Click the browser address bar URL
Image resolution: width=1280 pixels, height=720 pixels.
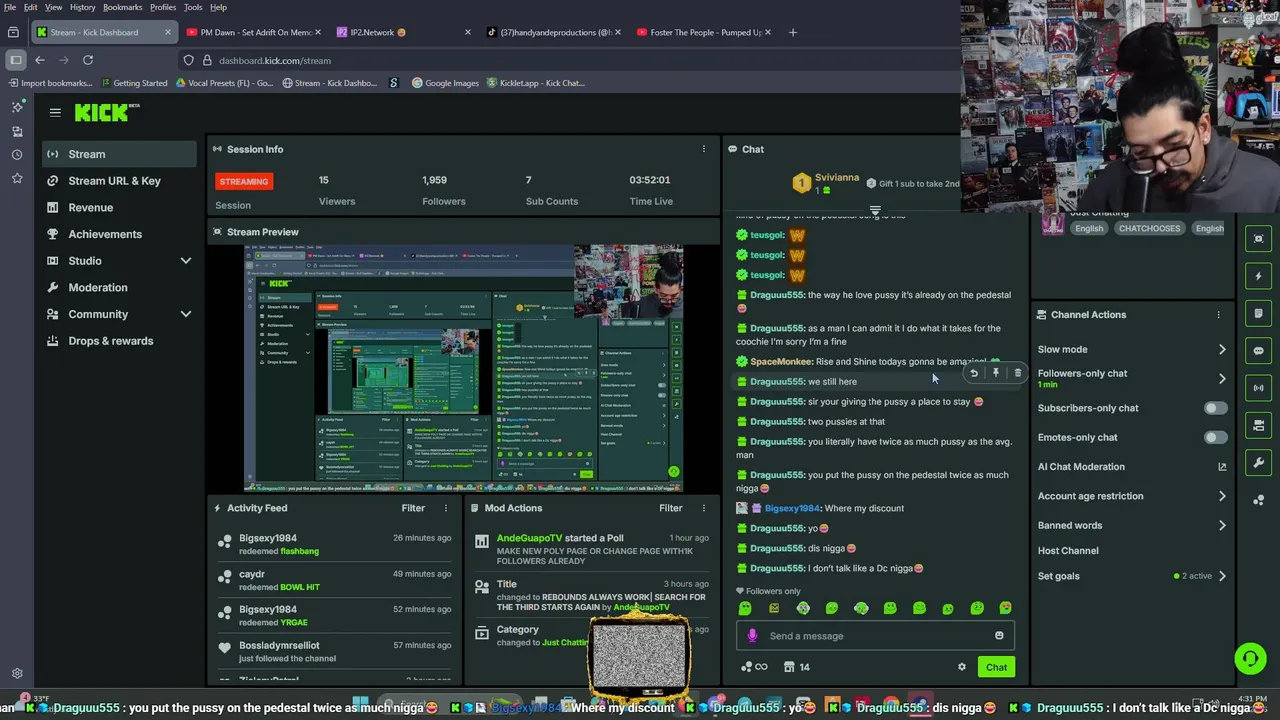pos(275,60)
